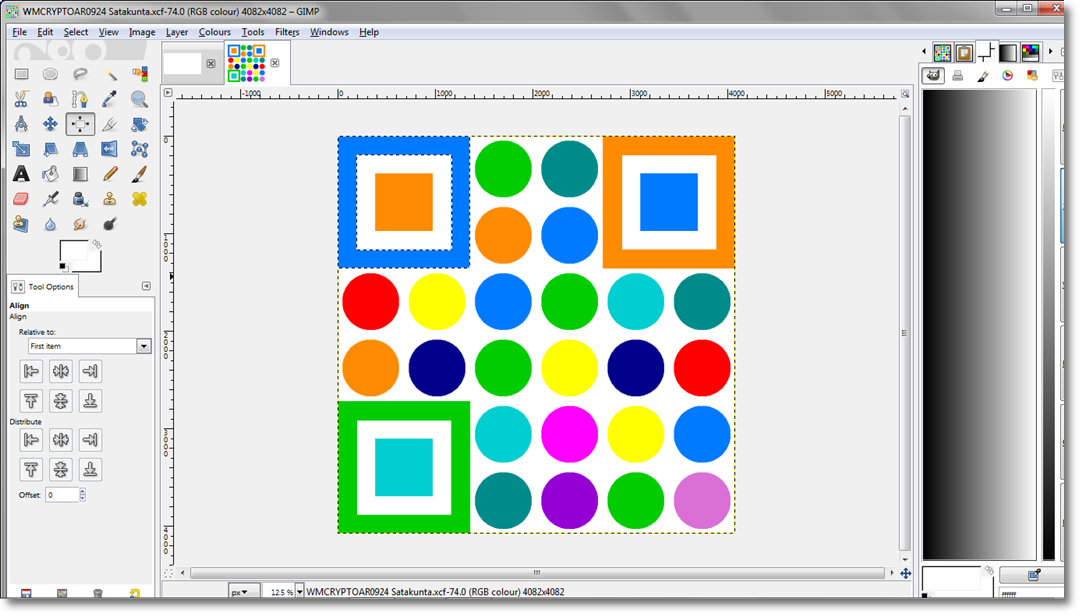The image size is (1080, 615).
Task: Pick the Bucket Fill tool
Action: 50,174
